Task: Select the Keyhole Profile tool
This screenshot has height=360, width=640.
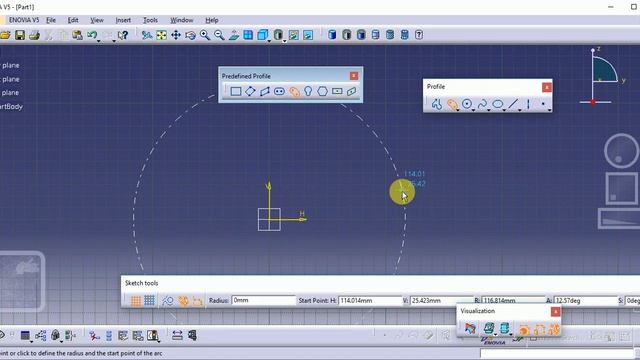Action: pyautogui.click(x=308, y=91)
